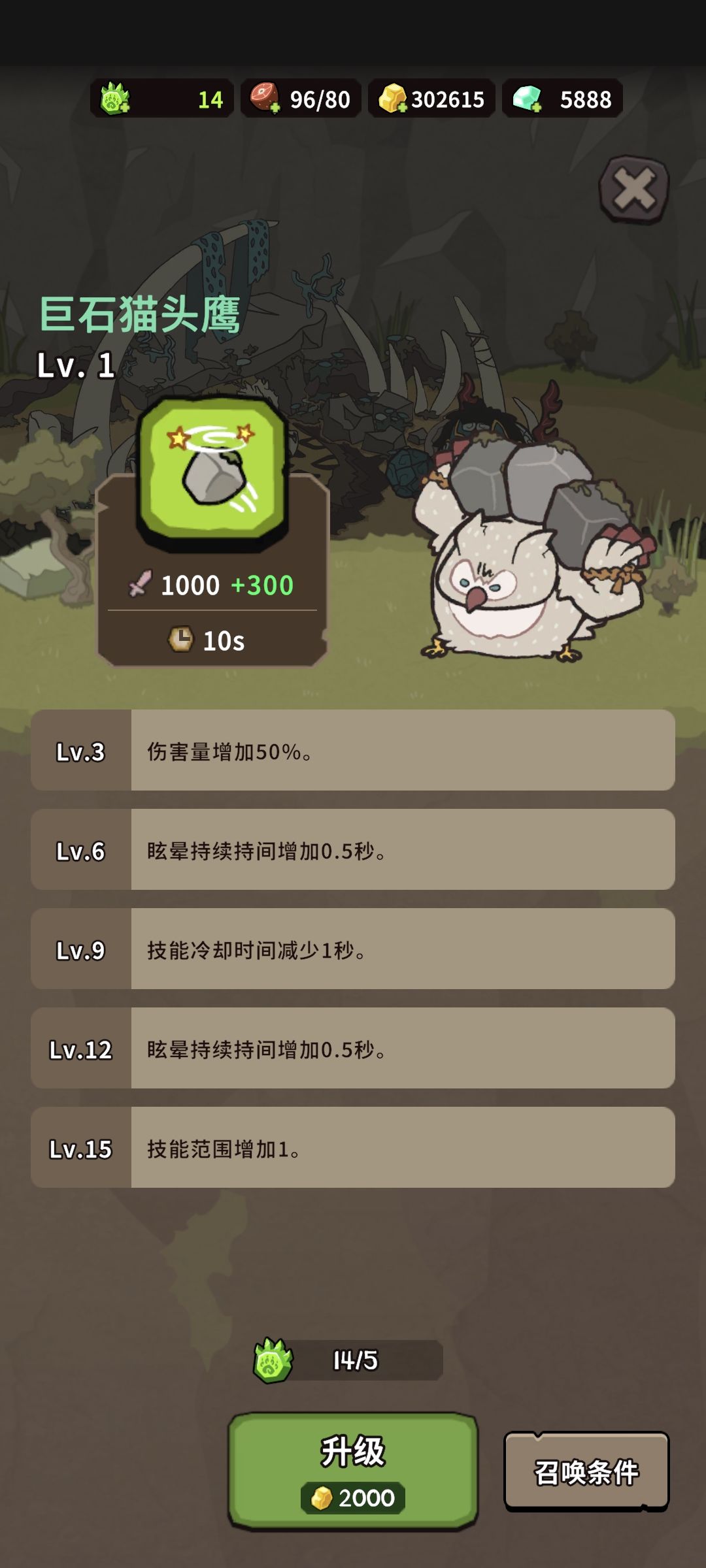This screenshot has height=1568, width=706.
Task: Click the 升级 upgrade button
Action: tap(353, 1471)
